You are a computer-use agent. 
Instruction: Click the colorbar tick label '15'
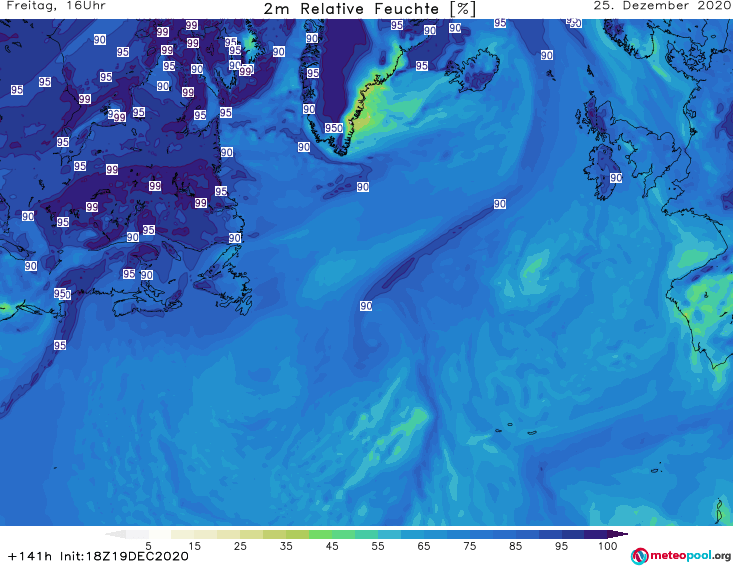194,546
